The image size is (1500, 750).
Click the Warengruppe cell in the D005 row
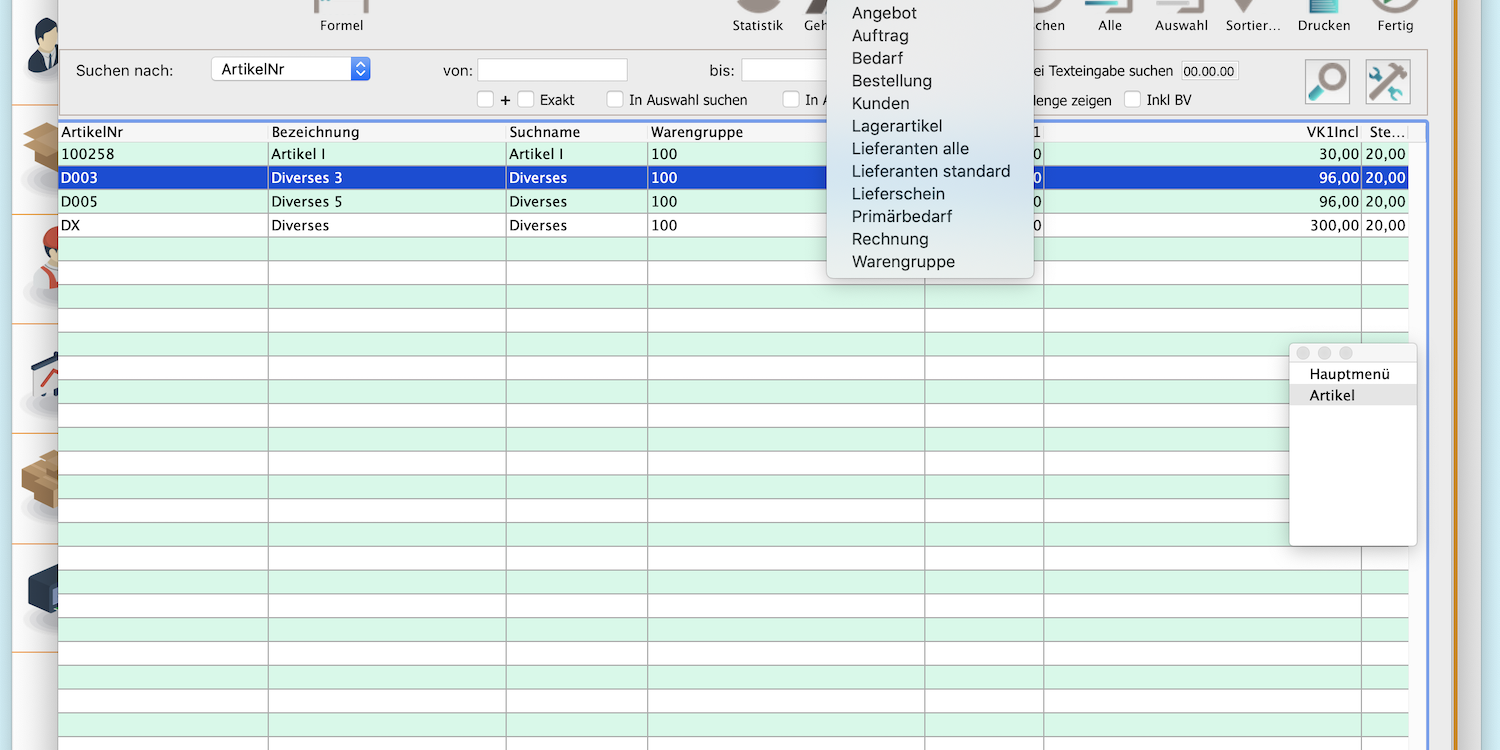(x=738, y=202)
